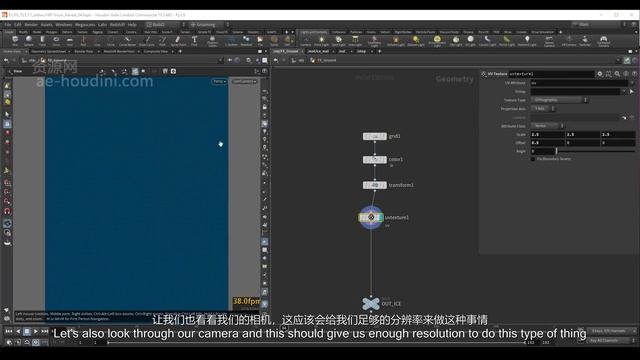Open the Attribute Class dropdown
The height and width of the screenshot is (360, 640).
[547, 126]
